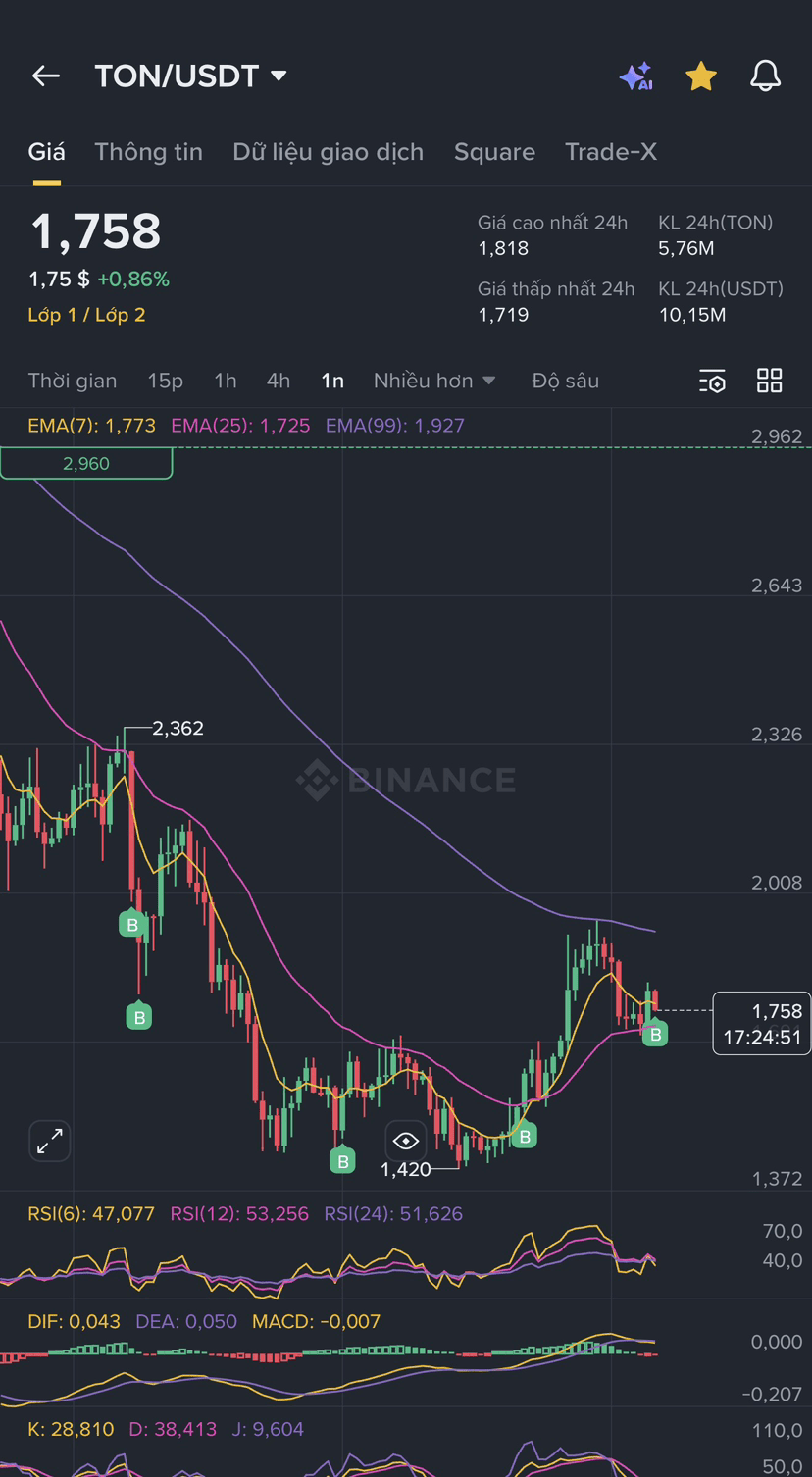Click the 2,008 price axis label
The height and width of the screenshot is (1477, 812).
pos(777,884)
